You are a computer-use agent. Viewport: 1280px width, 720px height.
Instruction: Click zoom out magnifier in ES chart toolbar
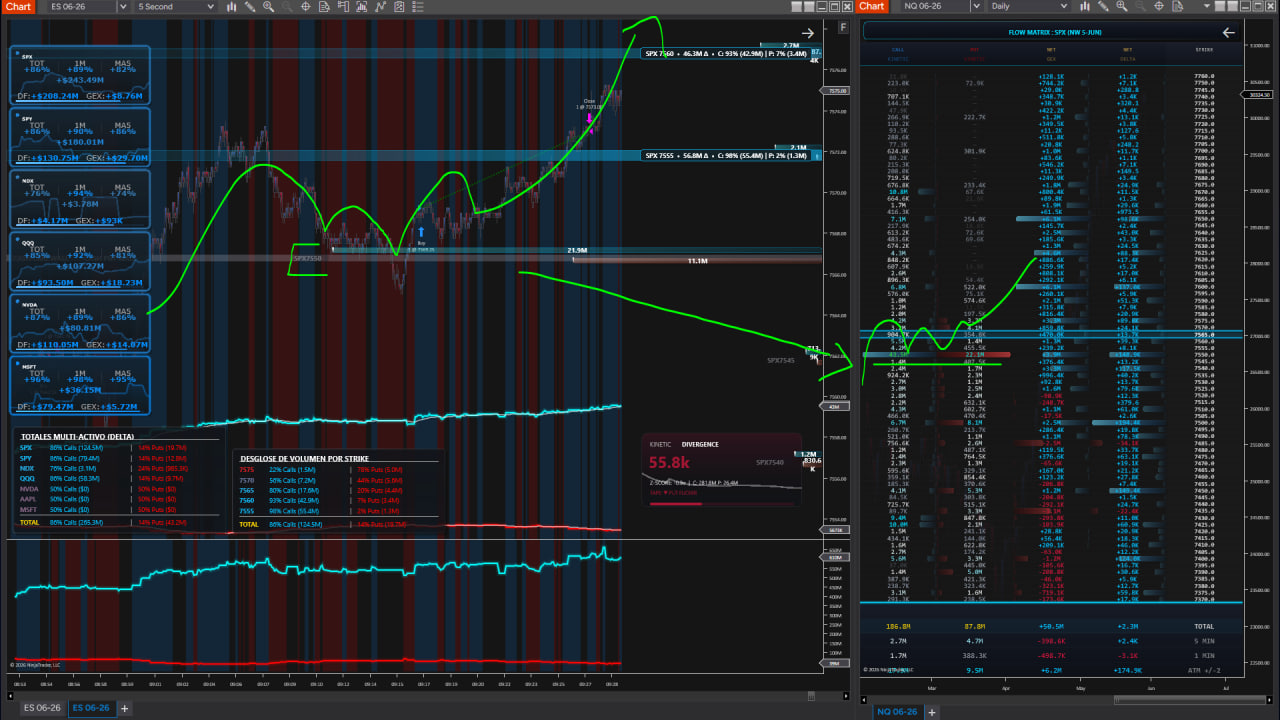click(x=286, y=7)
